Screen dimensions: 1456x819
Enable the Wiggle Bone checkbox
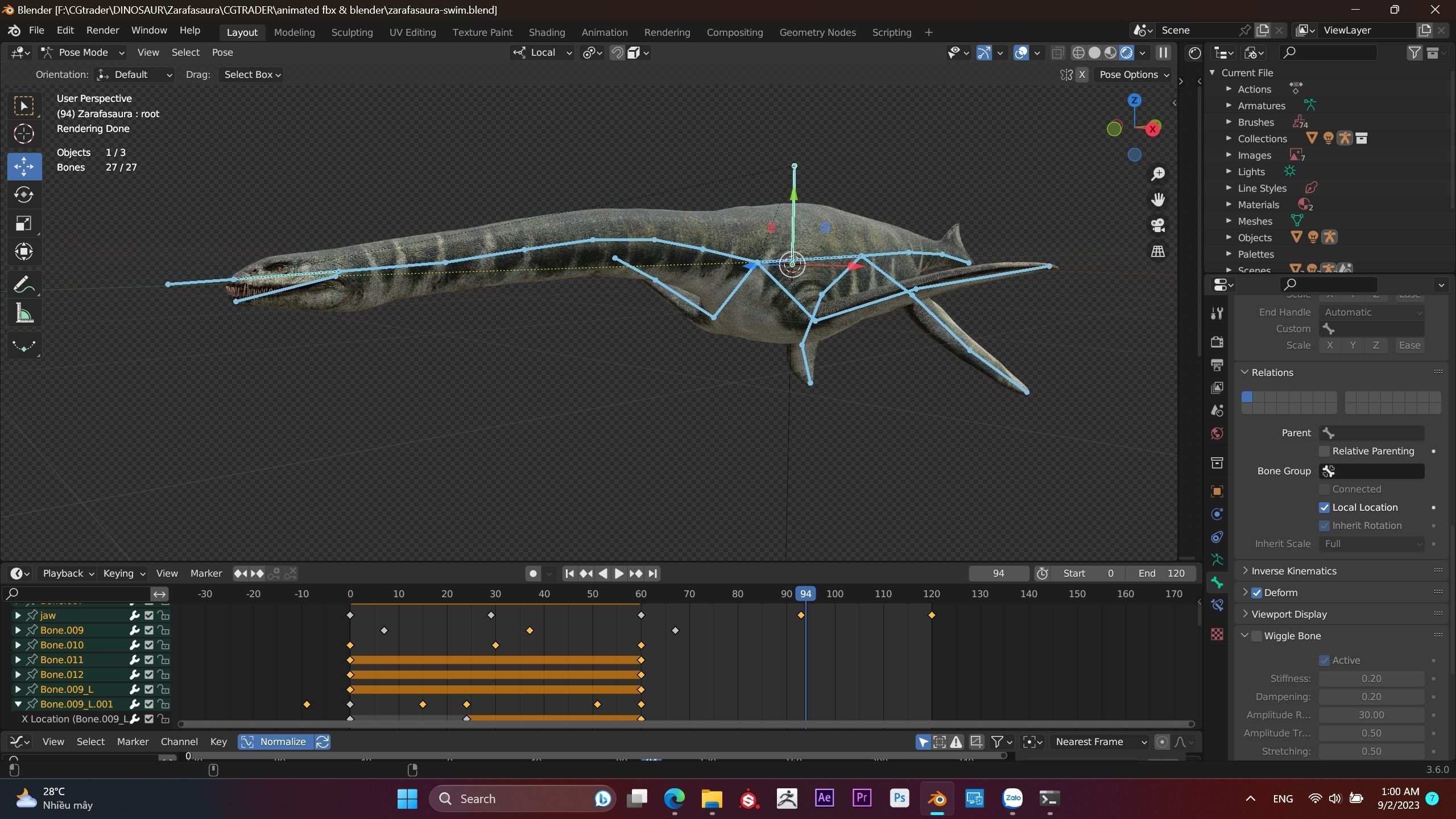click(x=1257, y=636)
